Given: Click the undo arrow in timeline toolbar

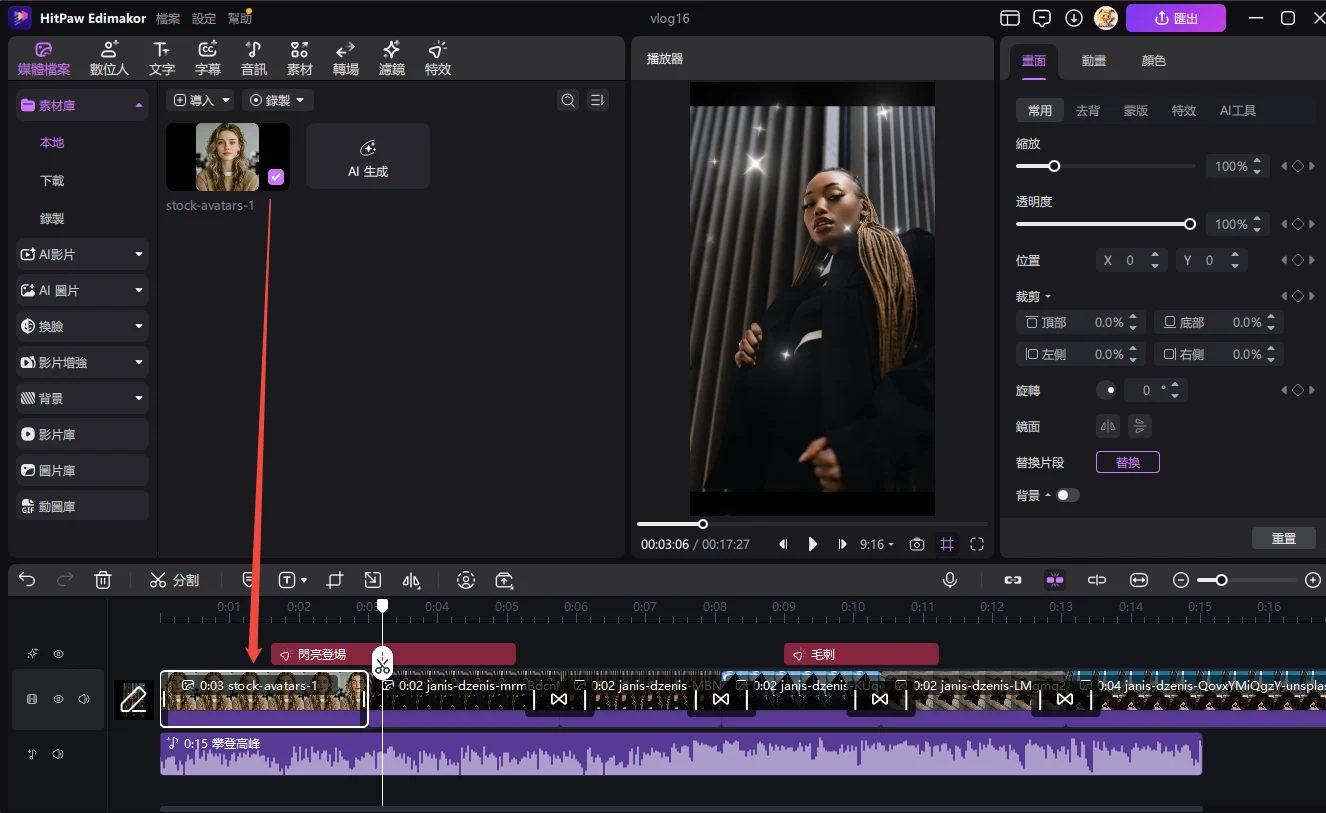Looking at the screenshot, I should (x=27, y=580).
